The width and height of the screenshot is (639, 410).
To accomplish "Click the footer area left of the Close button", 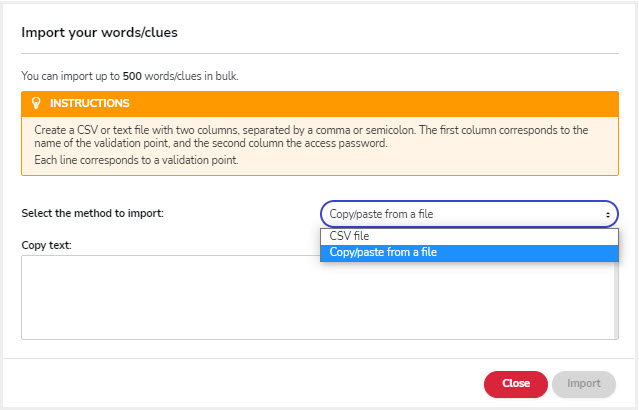I will click(x=244, y=384).
